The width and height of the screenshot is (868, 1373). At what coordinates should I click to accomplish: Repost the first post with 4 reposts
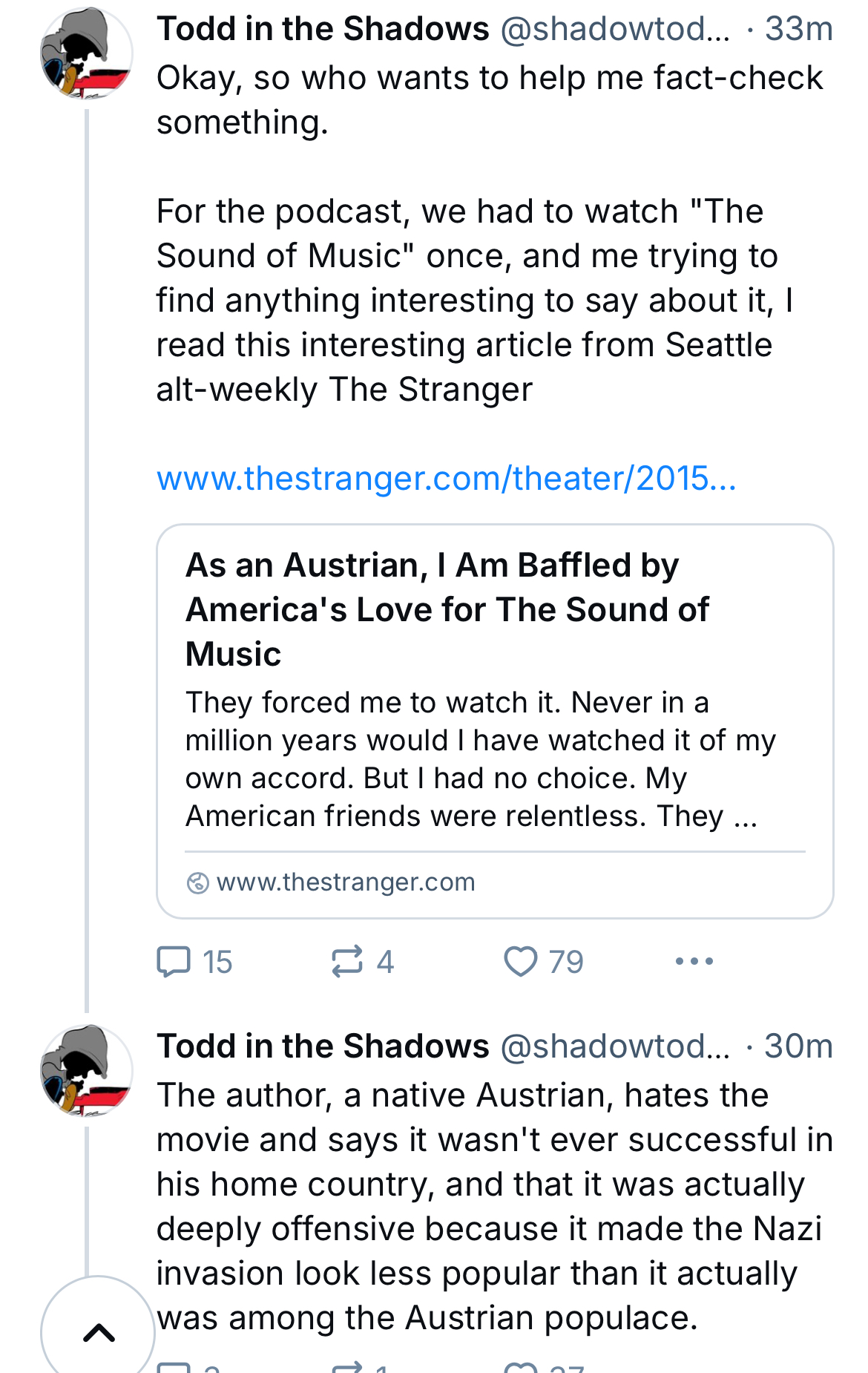(362, 962)
